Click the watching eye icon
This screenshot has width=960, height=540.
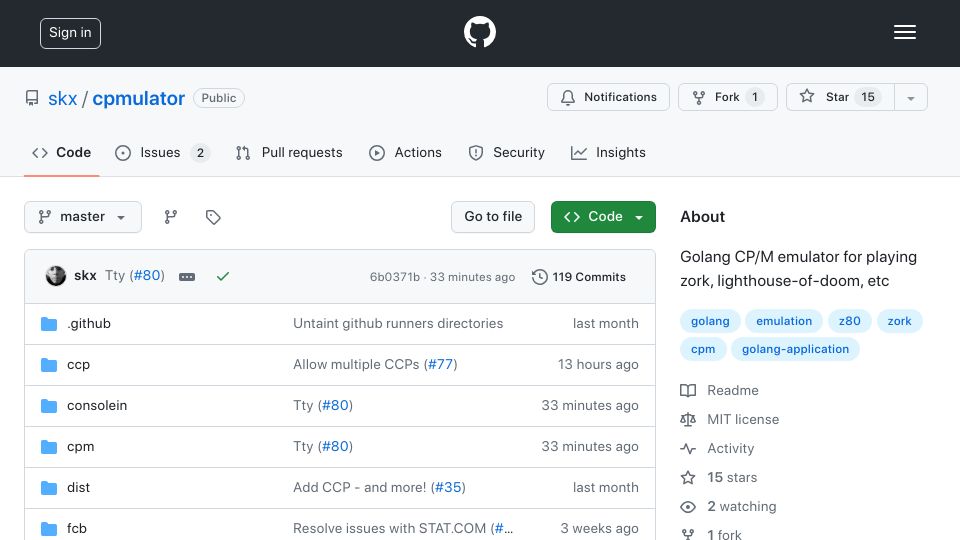(688, 507)
